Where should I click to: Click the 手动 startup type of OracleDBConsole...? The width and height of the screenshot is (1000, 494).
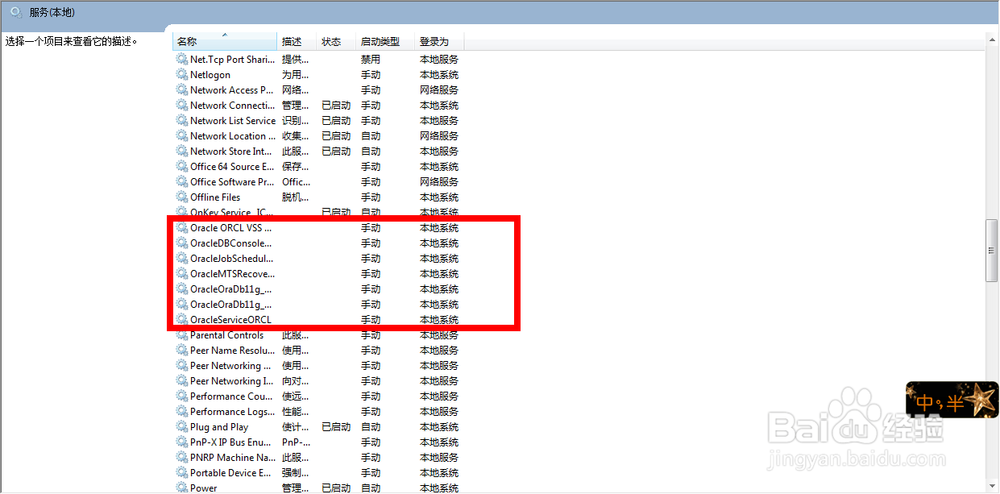point(371,243)
